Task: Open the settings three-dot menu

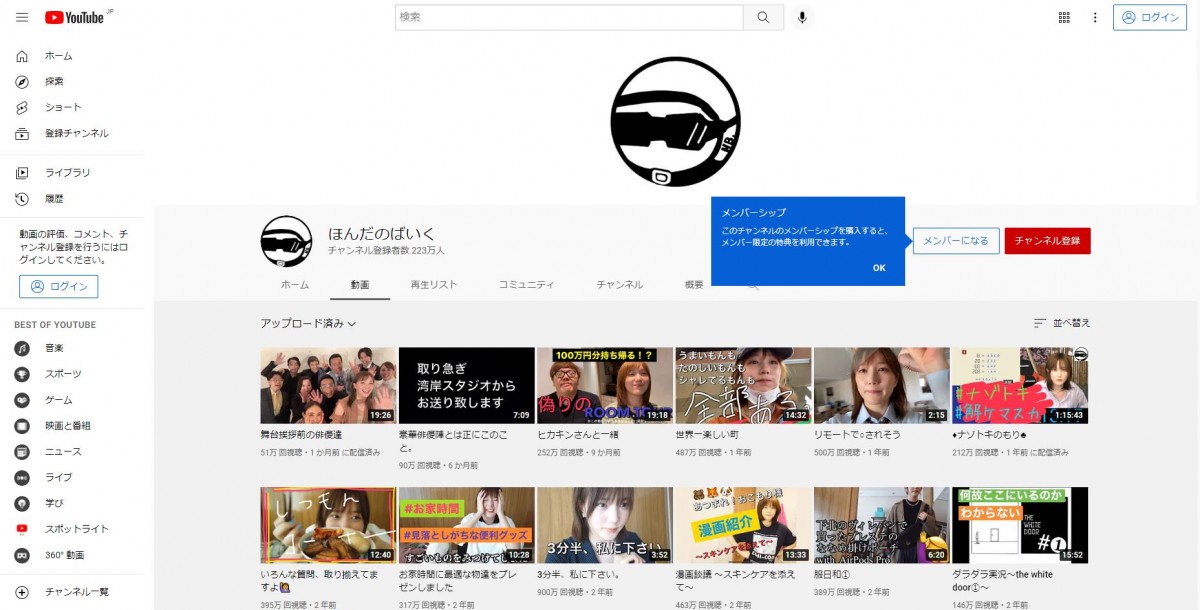Action: [x=1095, y=17]
